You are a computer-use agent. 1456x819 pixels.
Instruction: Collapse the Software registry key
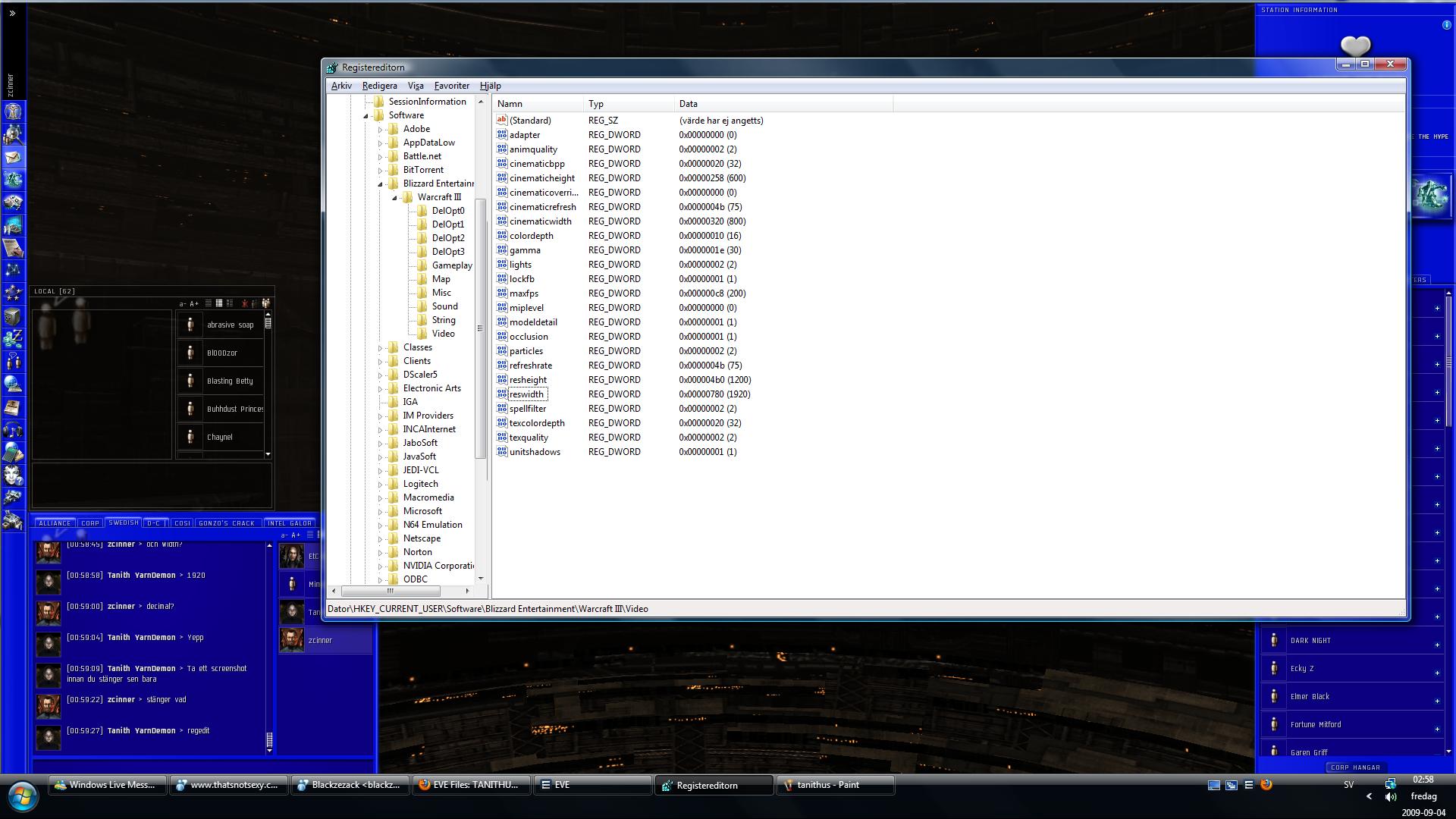pyautogui.click(x=366, y=116)
